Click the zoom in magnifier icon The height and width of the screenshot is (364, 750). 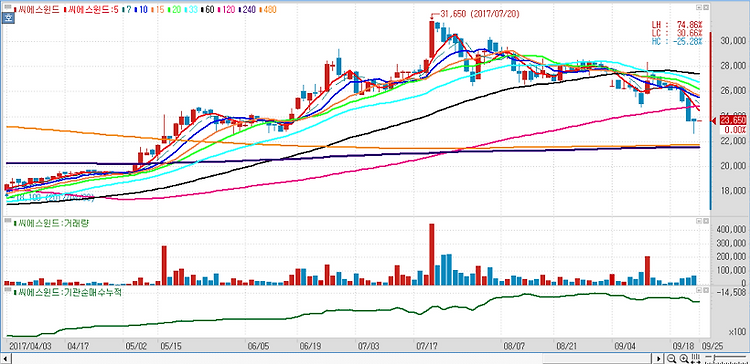click(684, 358)
